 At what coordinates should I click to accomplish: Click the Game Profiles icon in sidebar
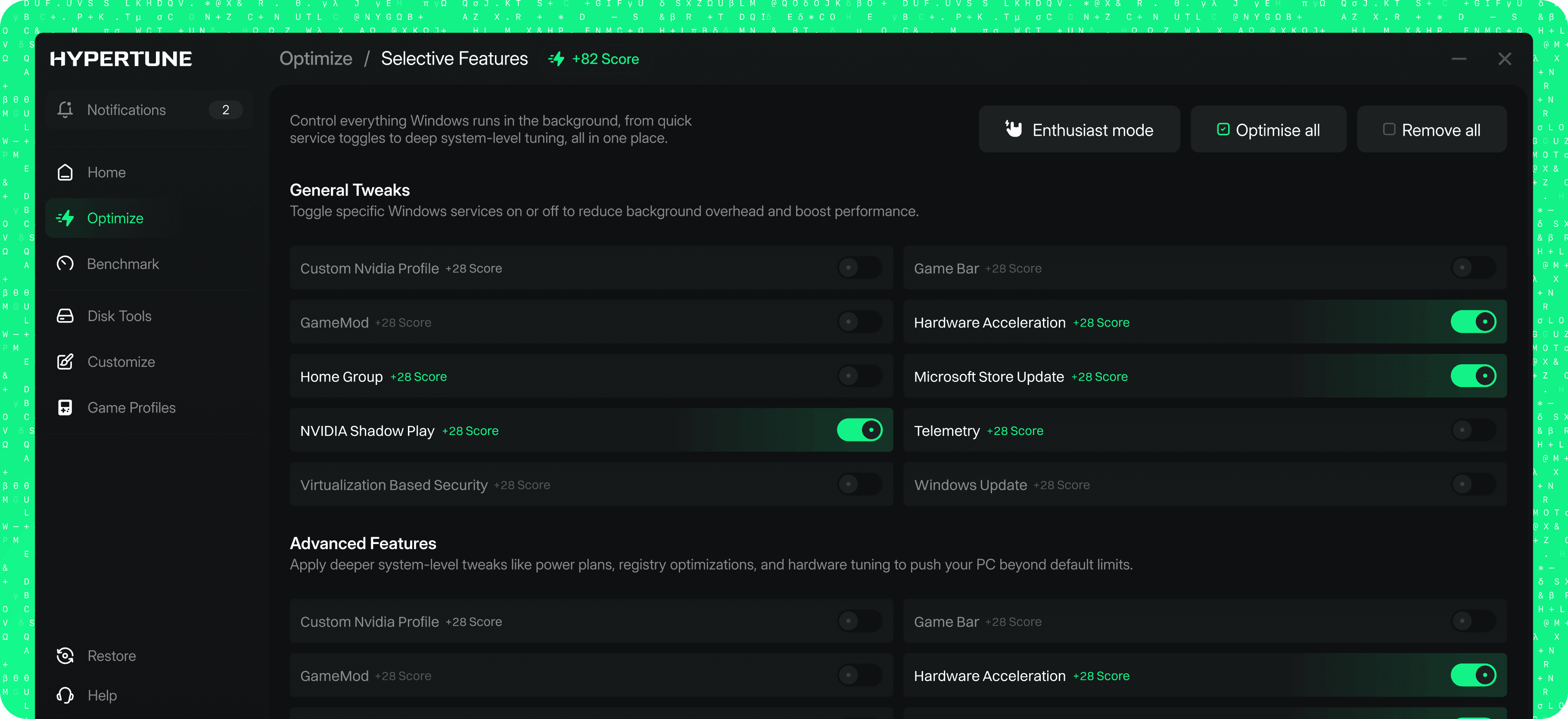(65, 408)
